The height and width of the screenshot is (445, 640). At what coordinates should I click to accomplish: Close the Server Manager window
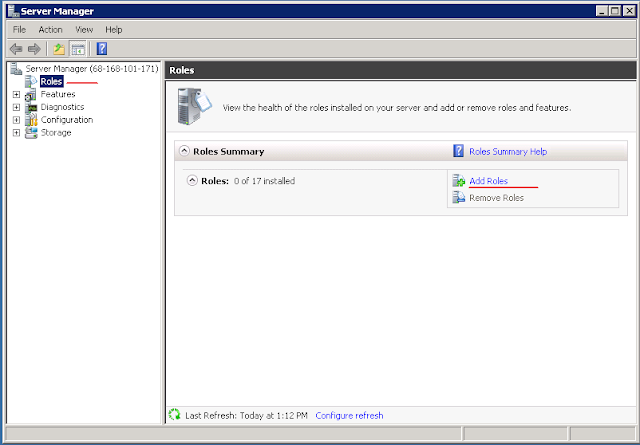(x=629, y=11)
